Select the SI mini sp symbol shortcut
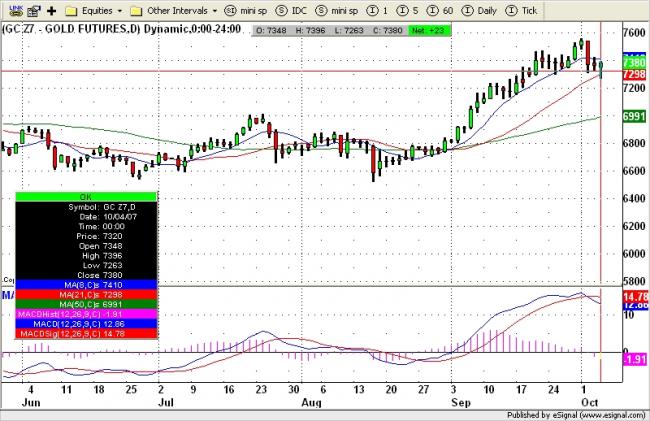The height and width of the screenshot is (421, 650). pyautogui.click(x=246, y=11)
